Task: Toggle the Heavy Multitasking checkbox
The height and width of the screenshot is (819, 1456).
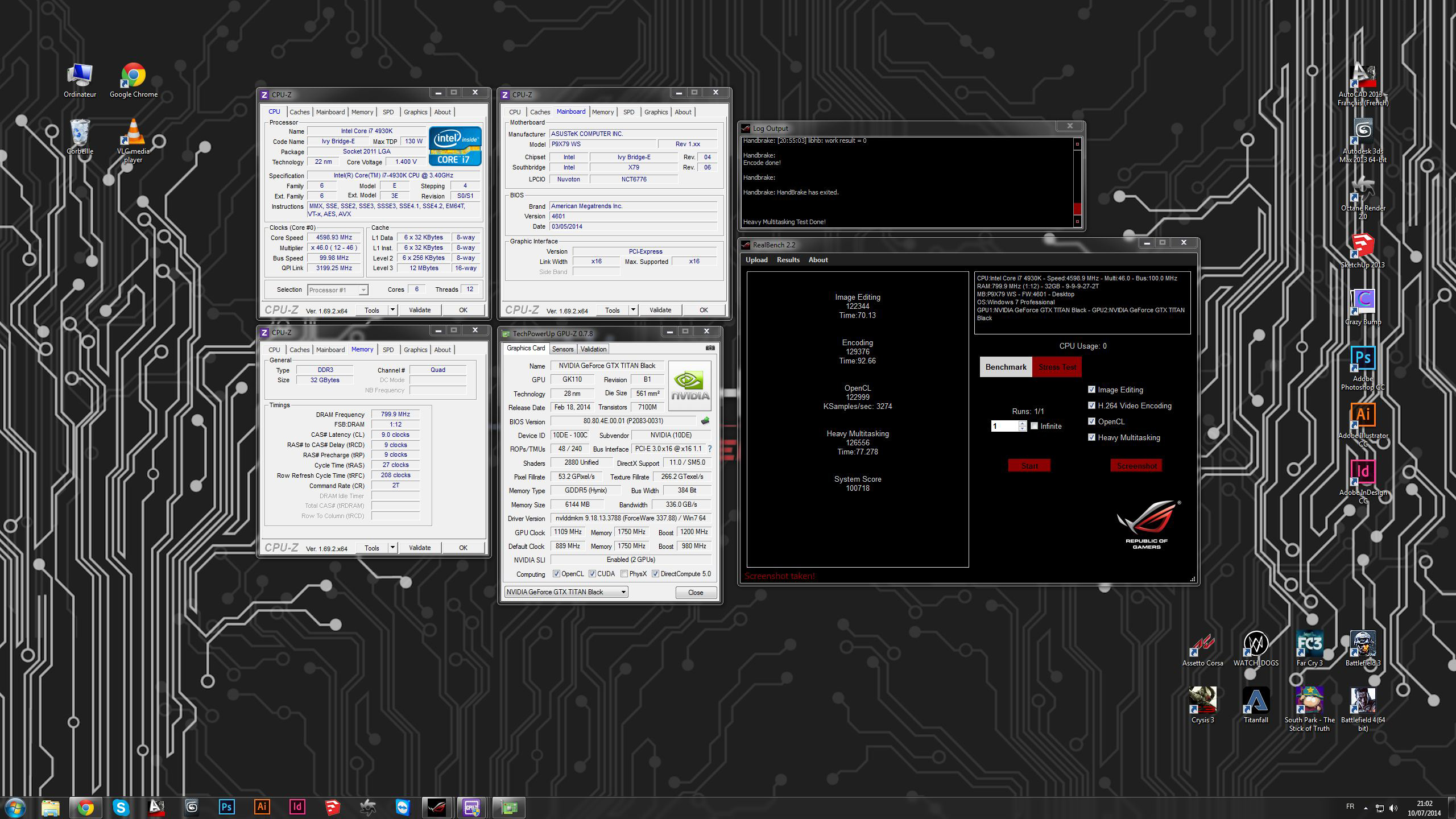Action: 1091,437
